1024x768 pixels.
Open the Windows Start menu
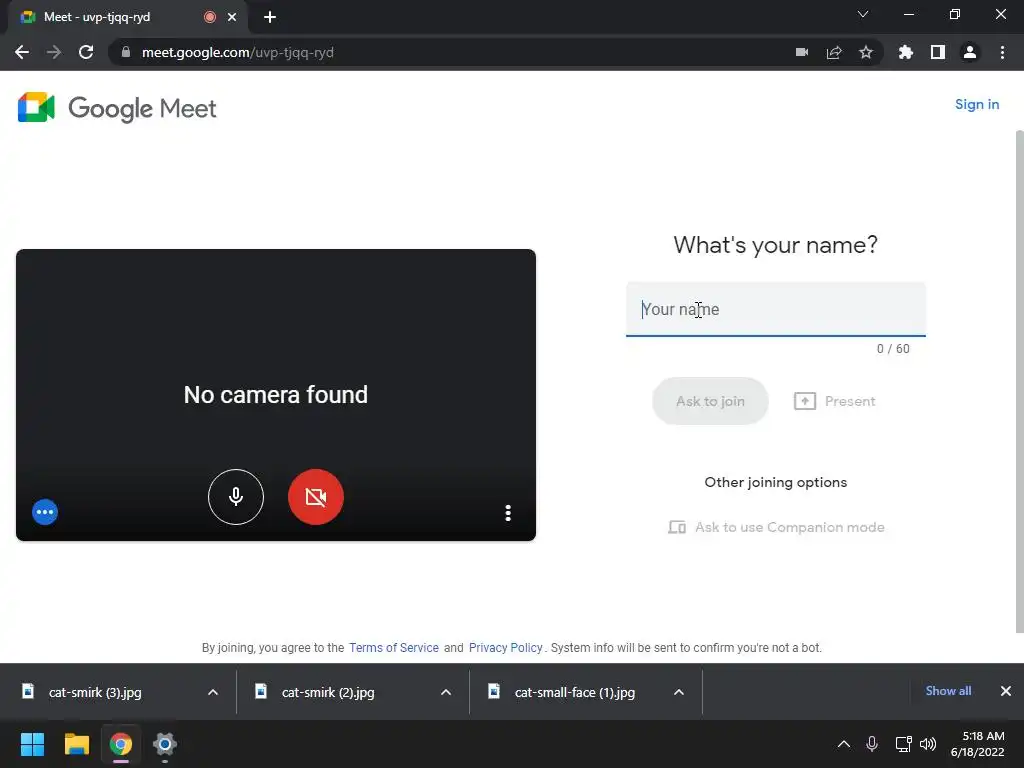point(32,744)
